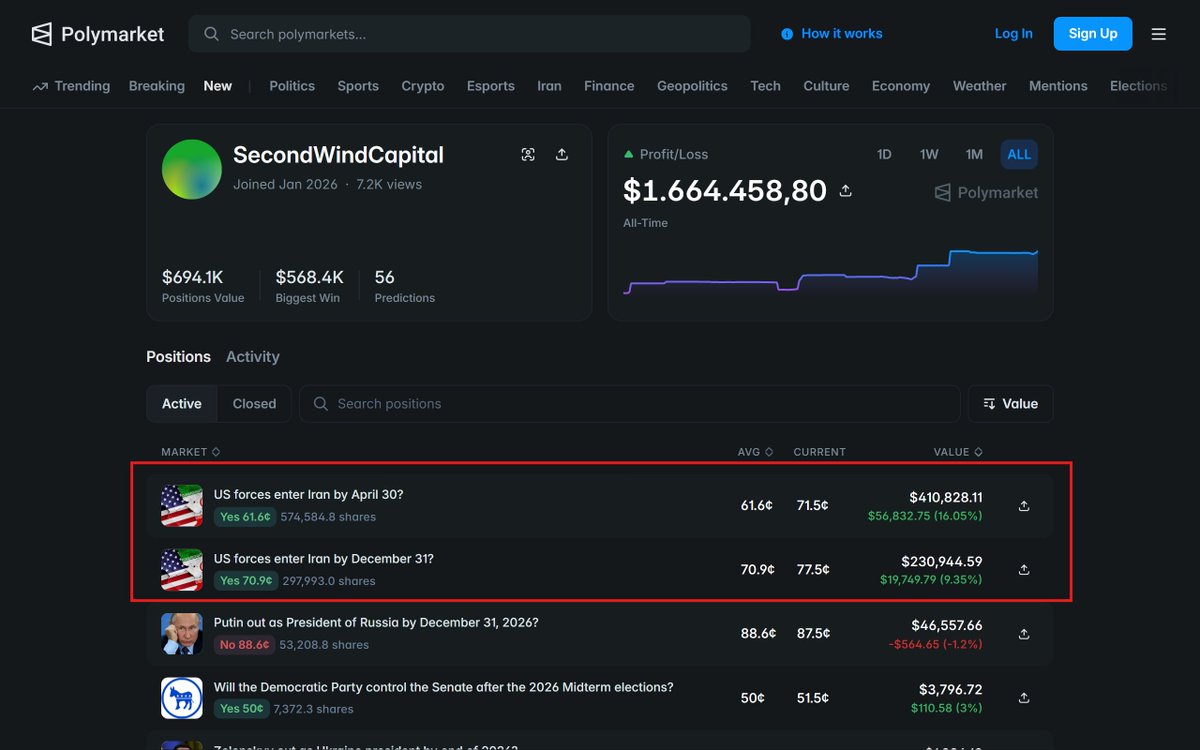Open US forces April 30 market thumbnail
The image size is (1200, 750).
coord(182,506)
